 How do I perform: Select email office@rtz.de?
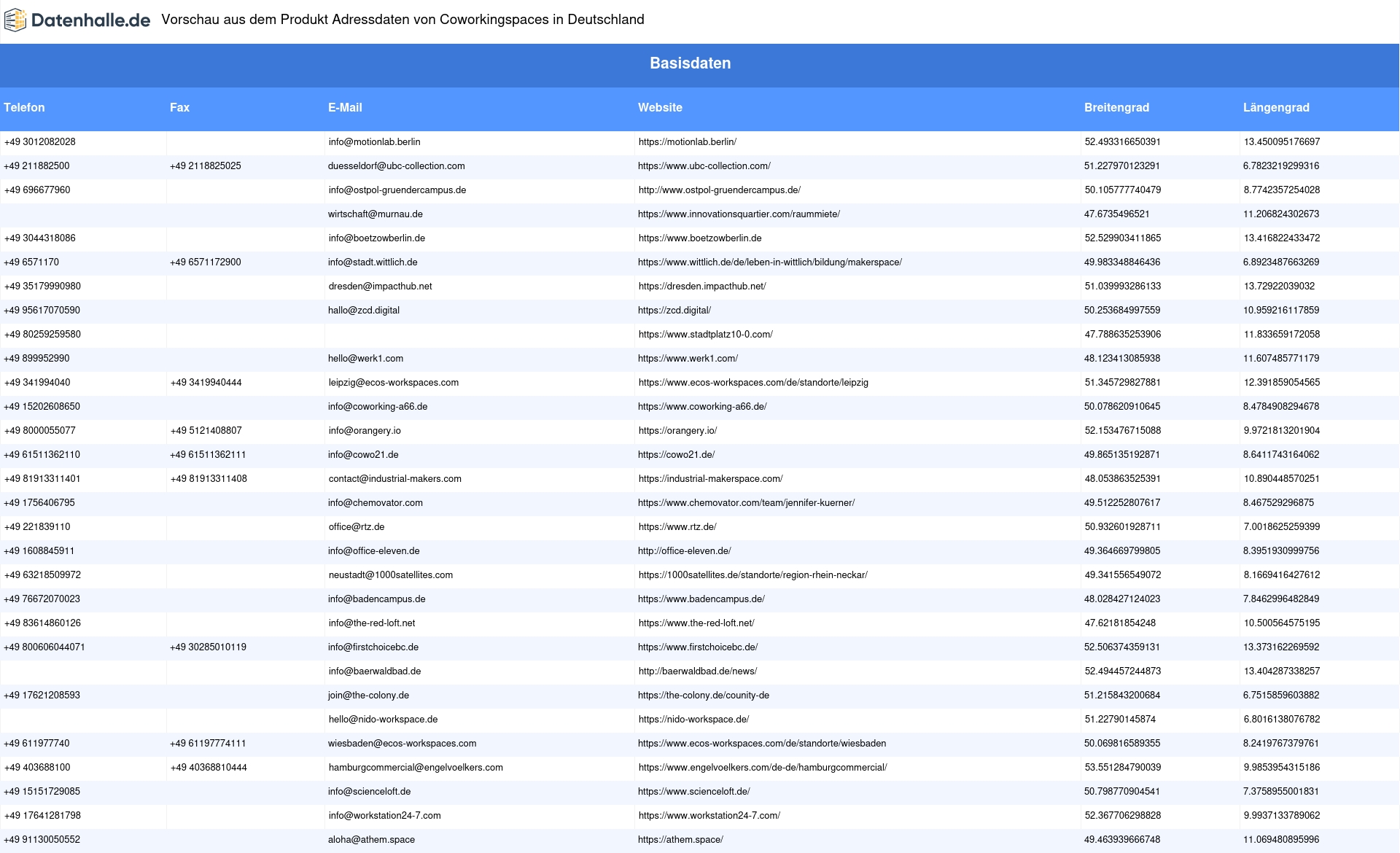click(357, 527)
